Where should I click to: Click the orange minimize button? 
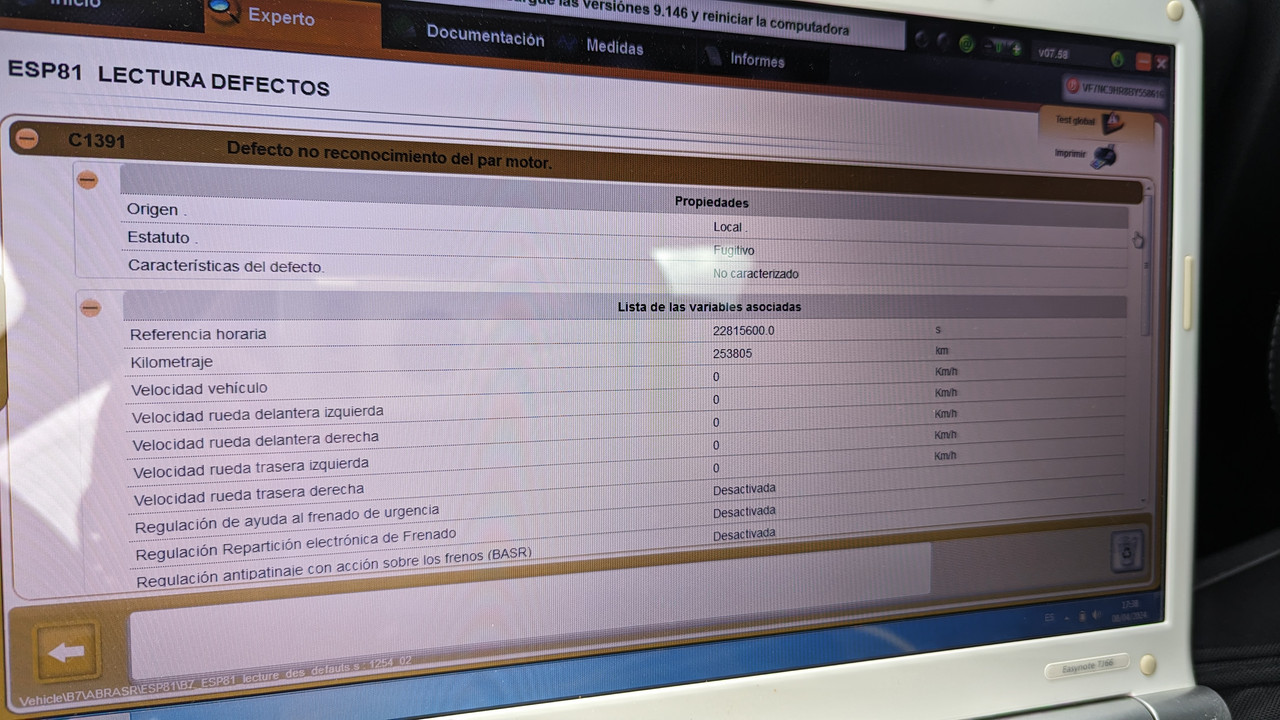click(x=1143, y=62)
